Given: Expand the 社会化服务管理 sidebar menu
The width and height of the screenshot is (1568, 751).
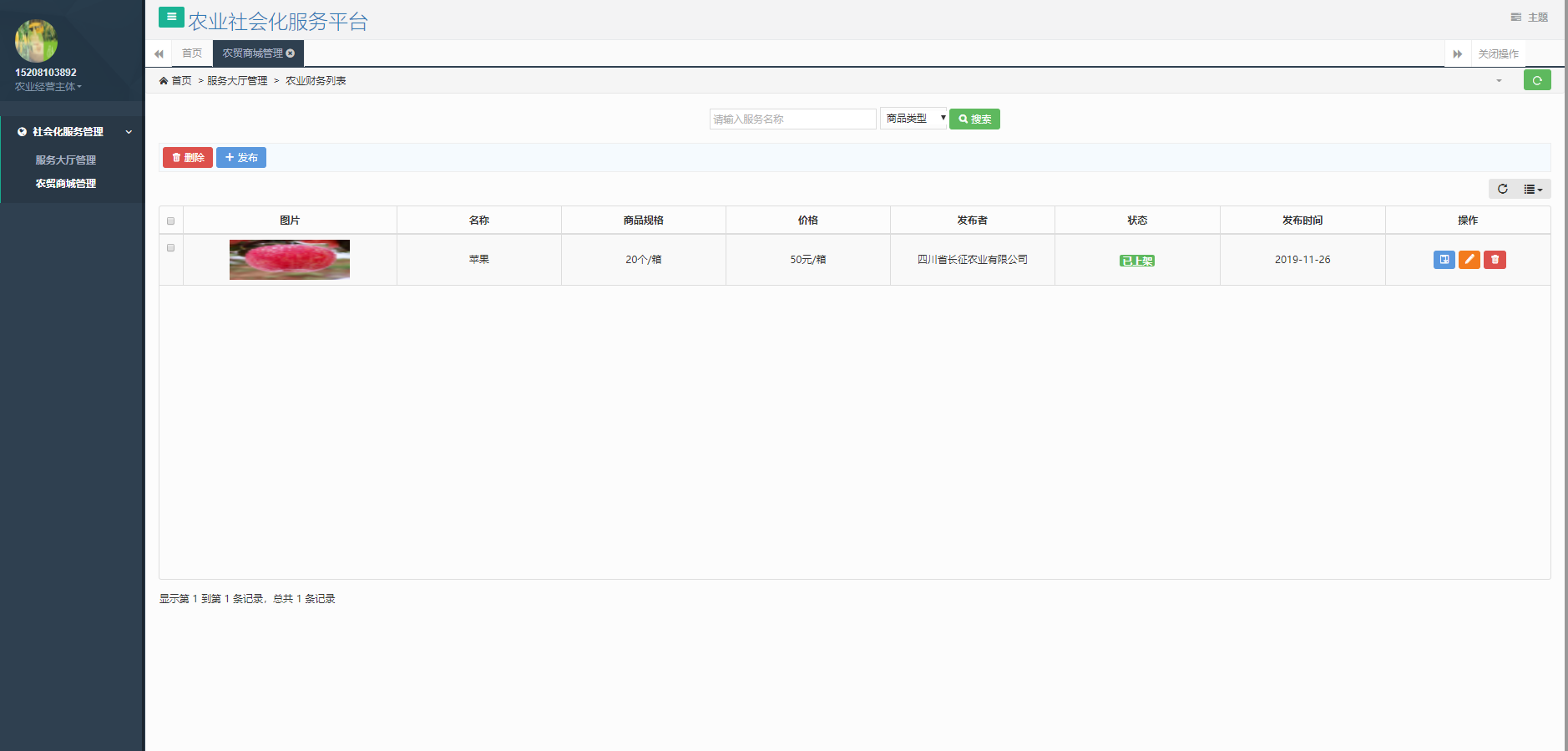Looking at the screenshot, I should 72,132.
